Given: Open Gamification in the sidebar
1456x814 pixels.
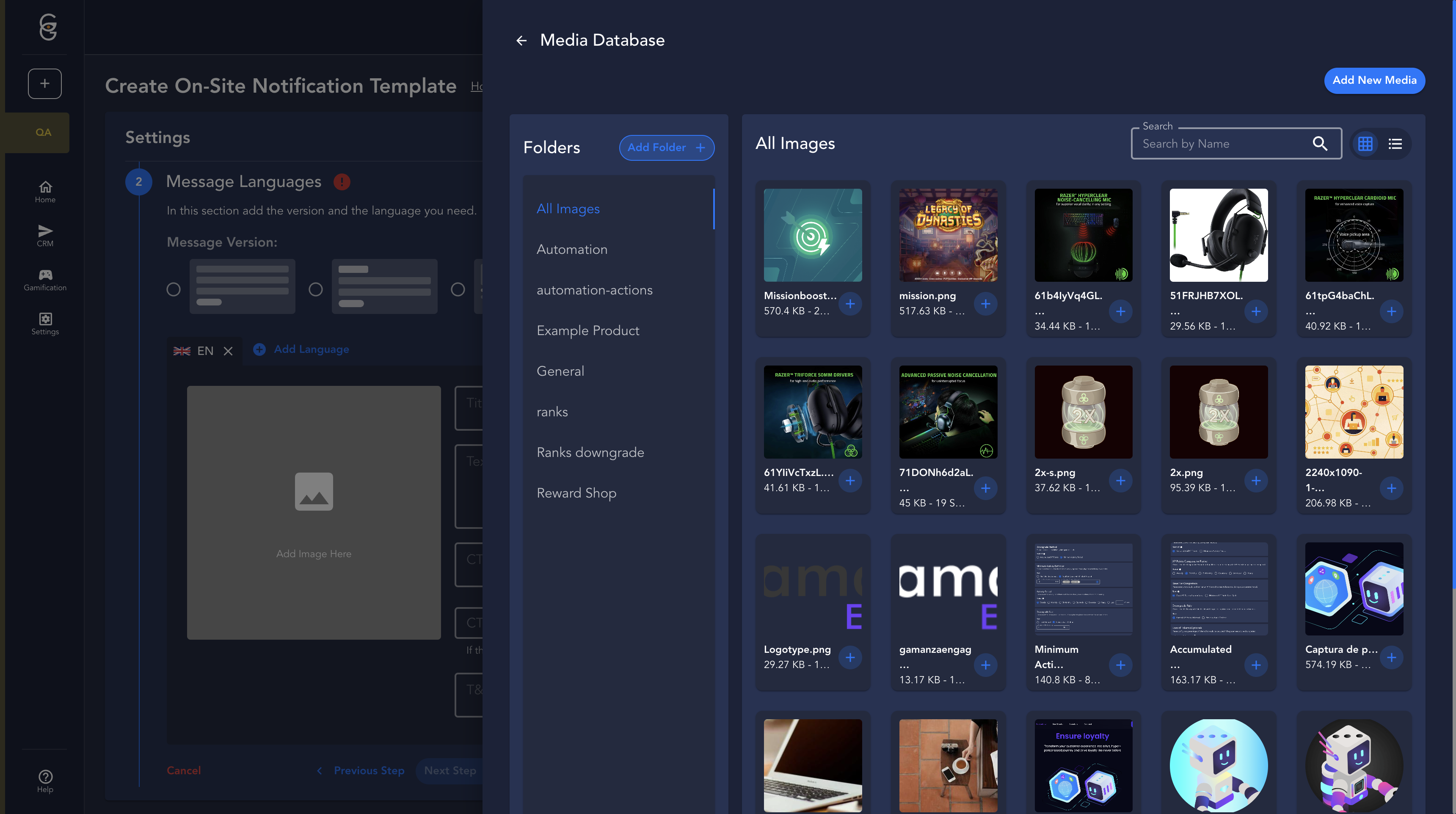Looking at the screenshot, I should click(45, 280).
